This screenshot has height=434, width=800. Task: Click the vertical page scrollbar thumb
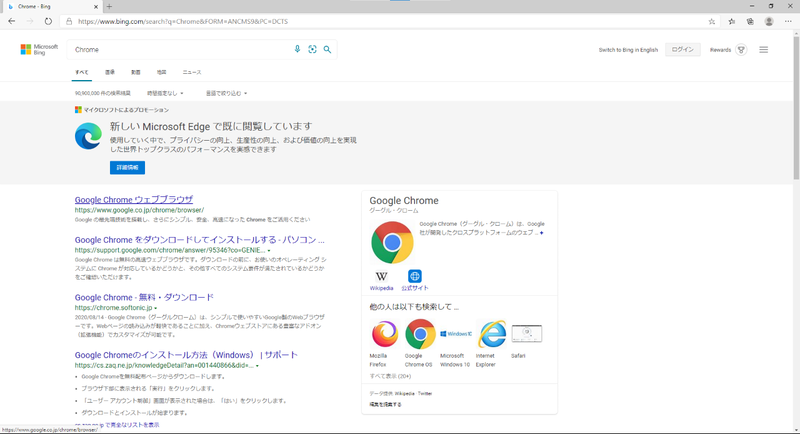coord(796,107)
